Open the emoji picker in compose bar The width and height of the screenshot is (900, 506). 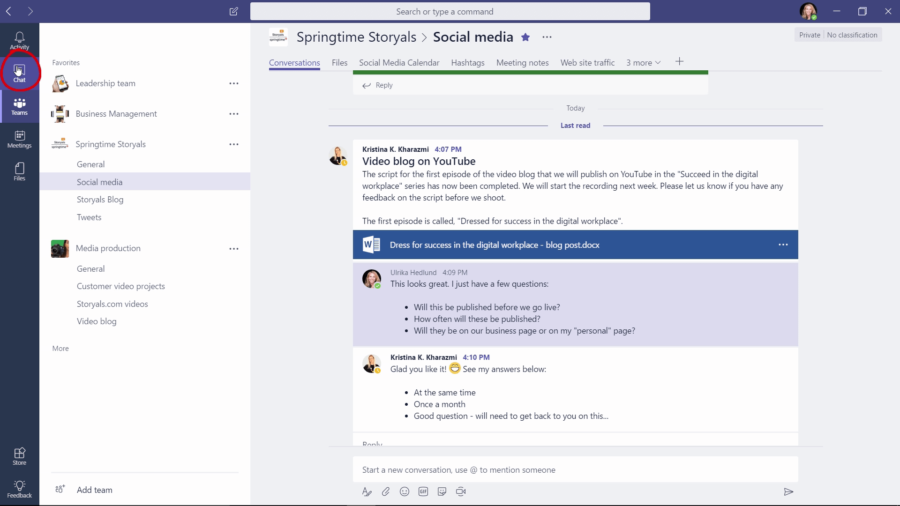coord(404,491)
